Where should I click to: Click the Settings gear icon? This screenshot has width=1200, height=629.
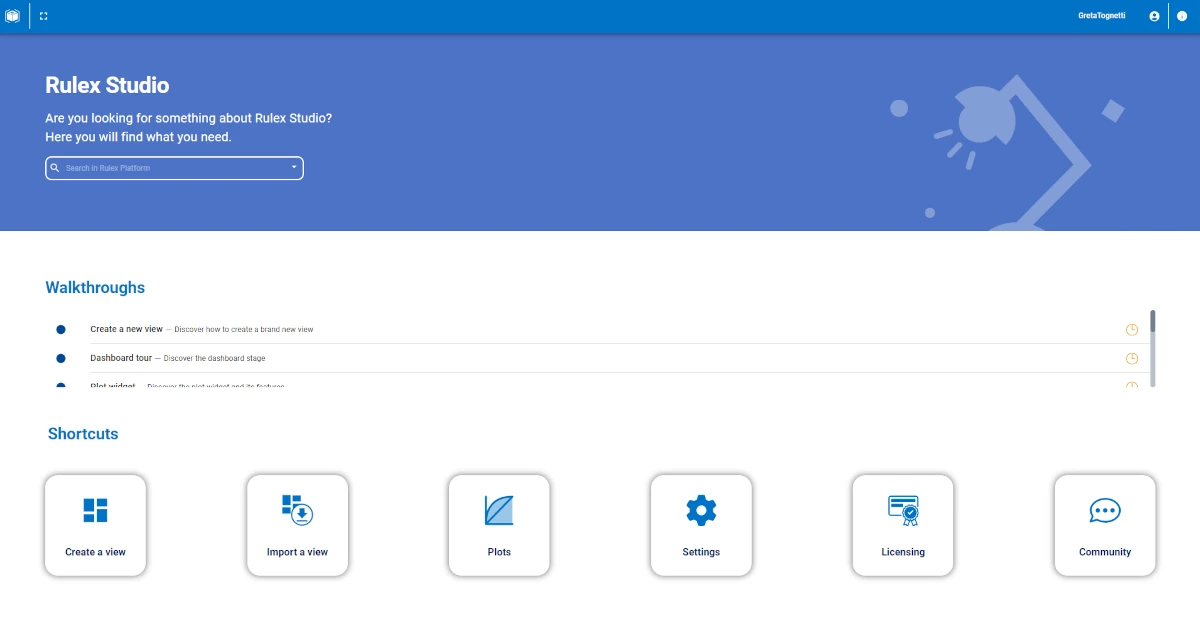click(x=701, y=510)
